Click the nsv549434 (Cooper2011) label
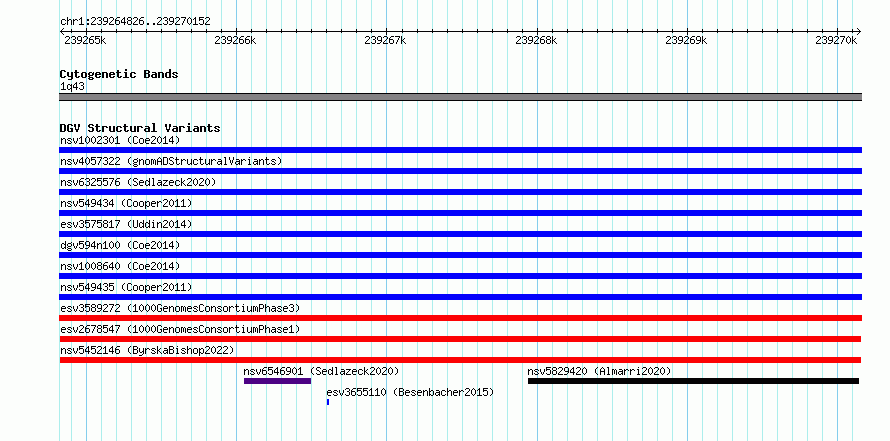 126,203
